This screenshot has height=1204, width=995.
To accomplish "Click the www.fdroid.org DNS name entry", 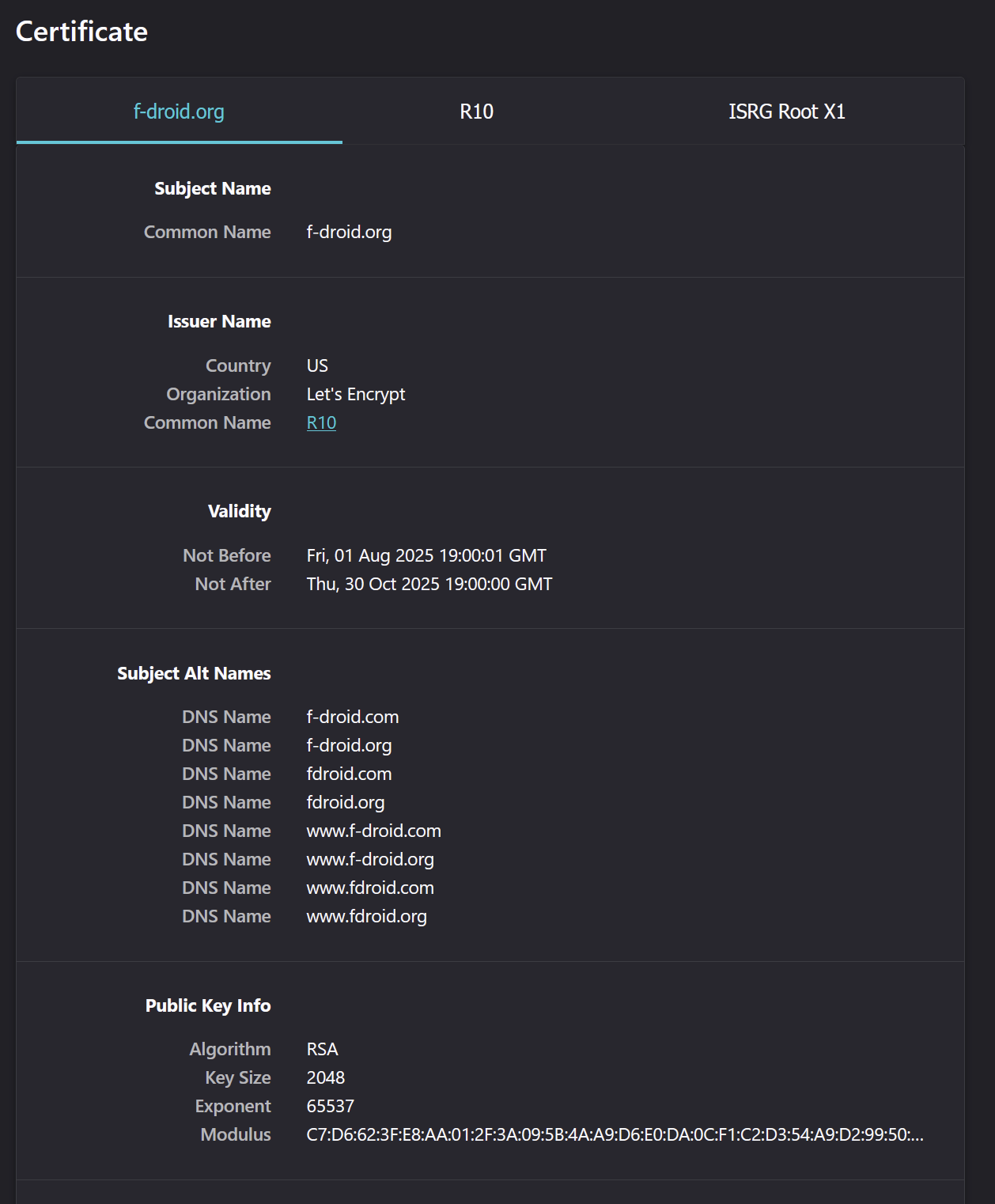I will pos(366,916).
